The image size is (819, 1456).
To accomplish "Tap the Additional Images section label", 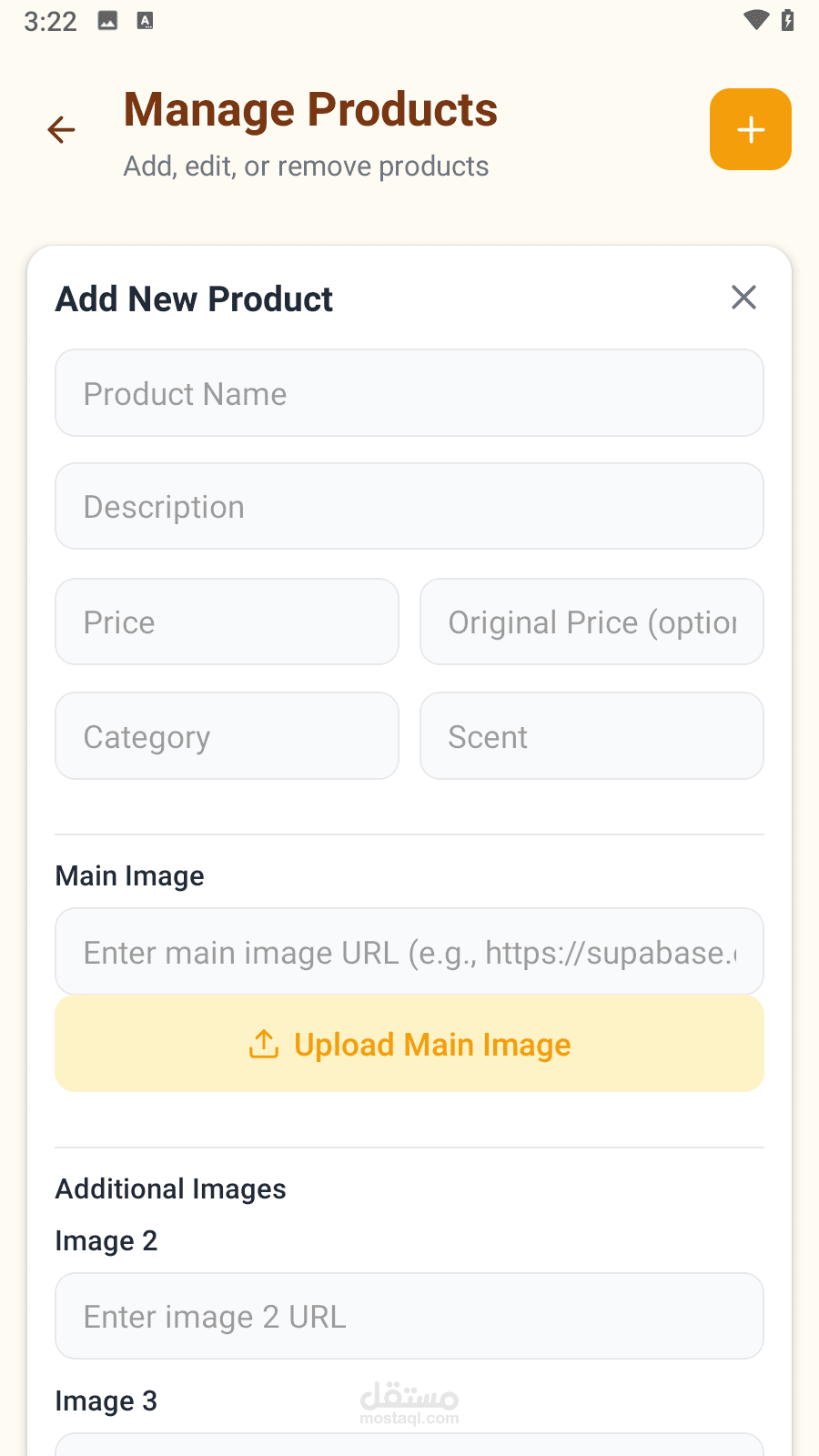I will [x=171, y=1189].
